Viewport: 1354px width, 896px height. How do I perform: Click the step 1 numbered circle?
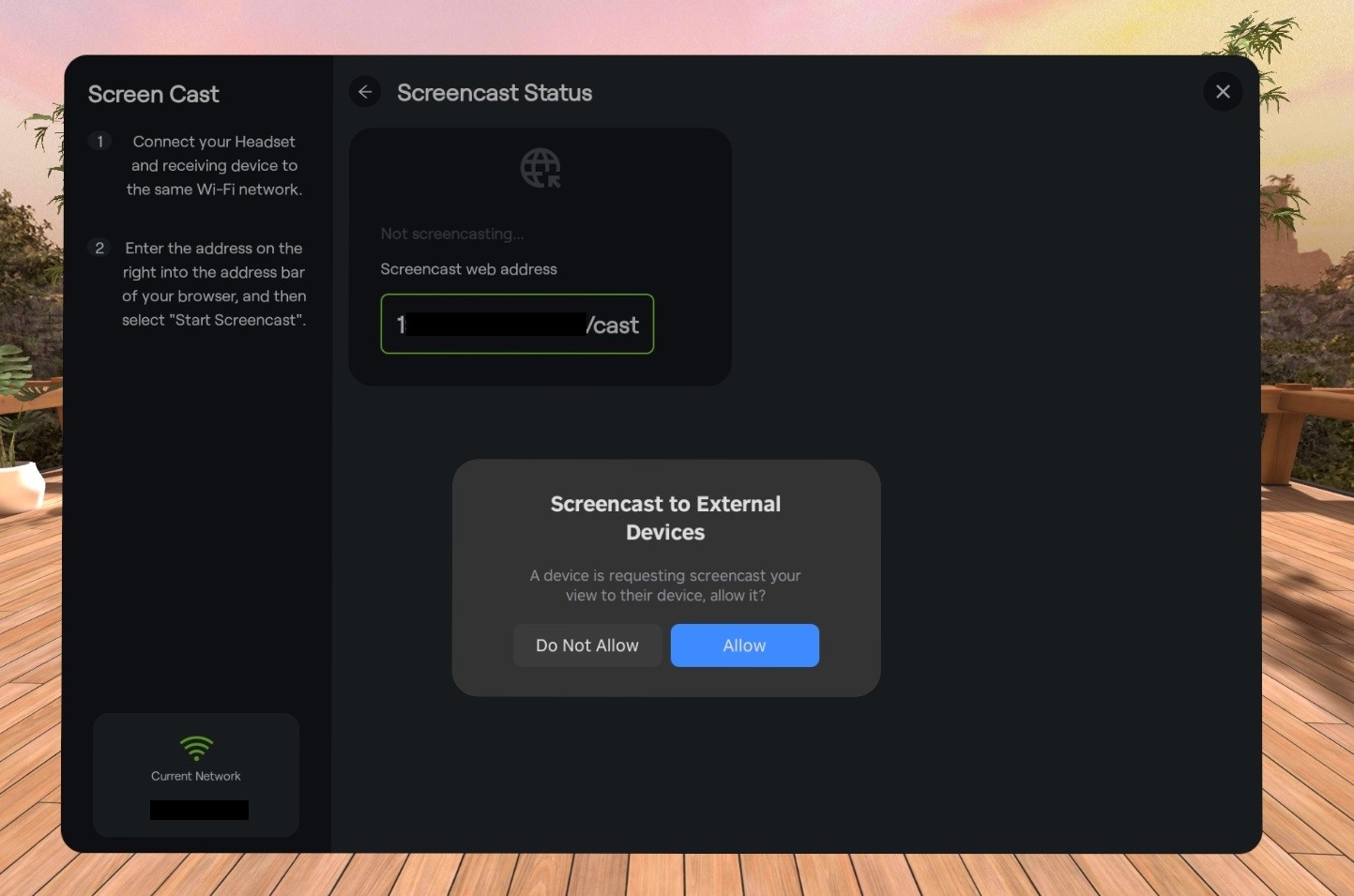(99, 141)
